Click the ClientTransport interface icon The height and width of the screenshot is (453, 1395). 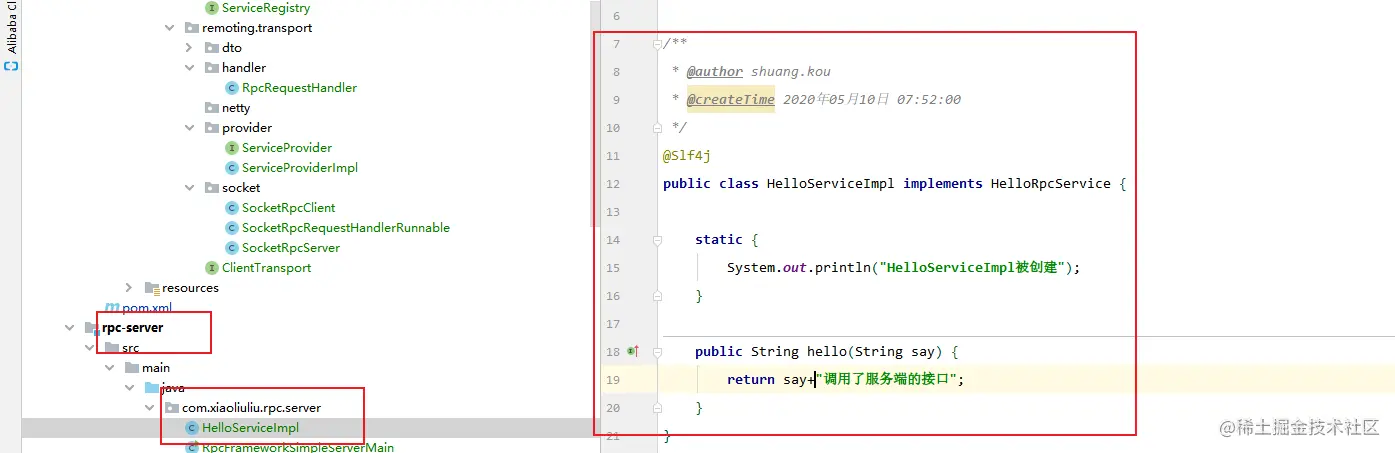pos(212,268)
